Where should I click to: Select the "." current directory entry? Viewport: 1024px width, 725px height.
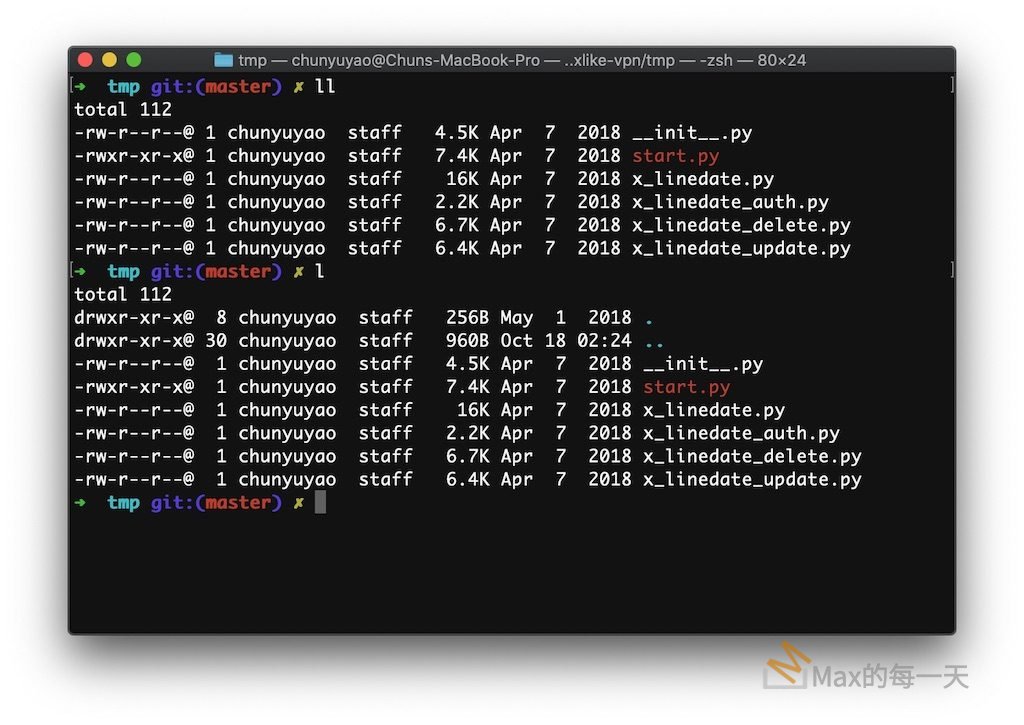(x=649, y=318)
